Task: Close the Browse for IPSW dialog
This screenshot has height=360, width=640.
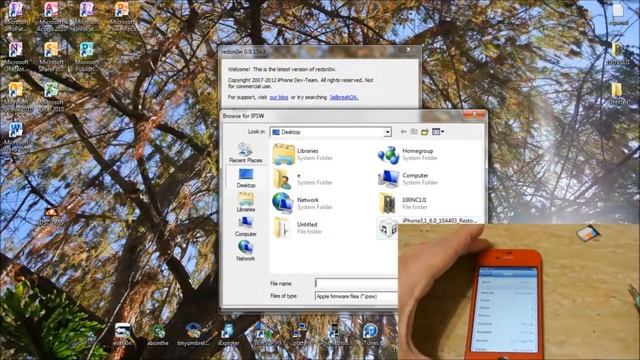Action: (x=474, y=115)
